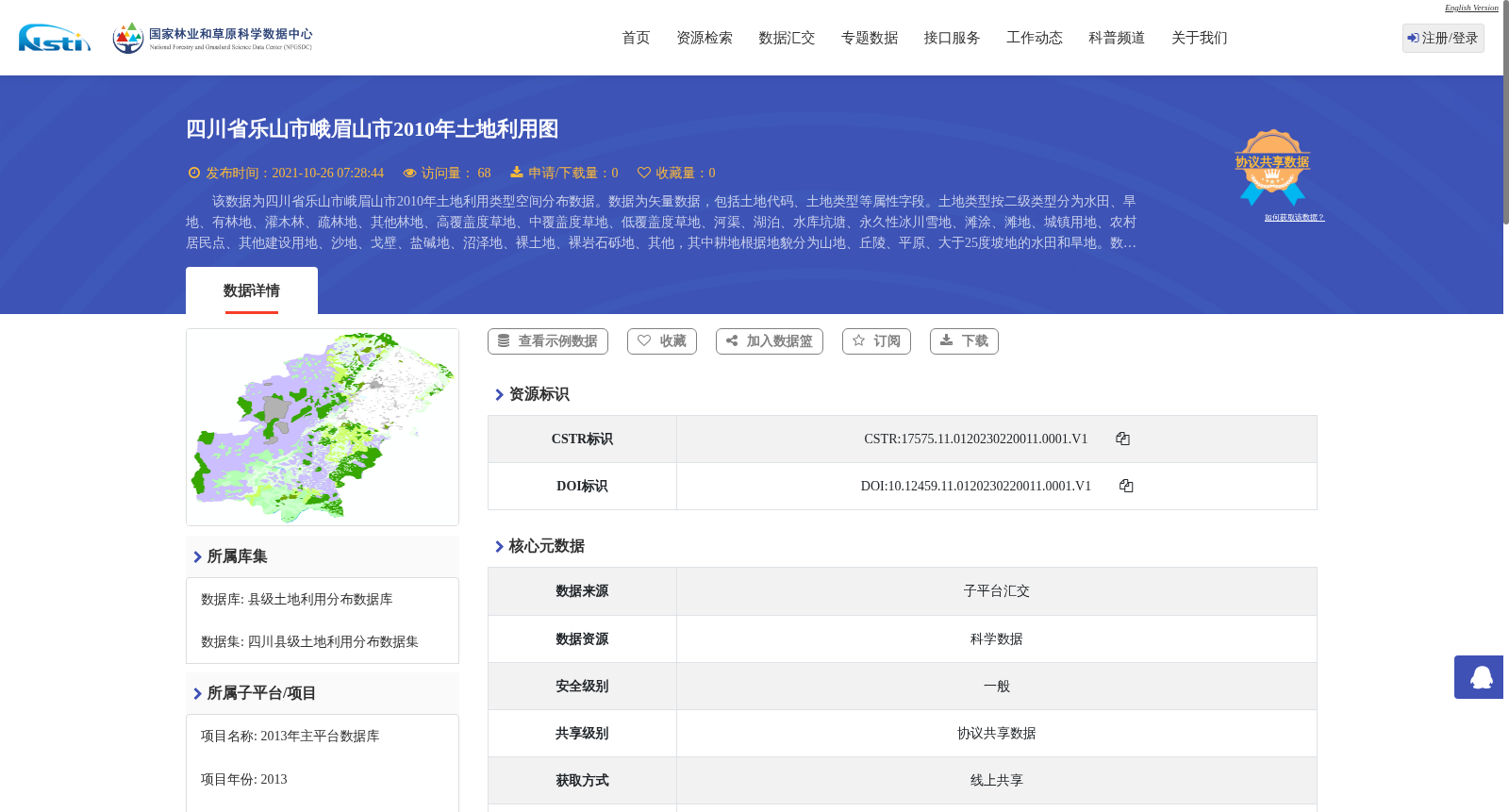This screenshot has width=1509, height=812.
Task: Open the 资源检索 menu
Action: point(705,38)
